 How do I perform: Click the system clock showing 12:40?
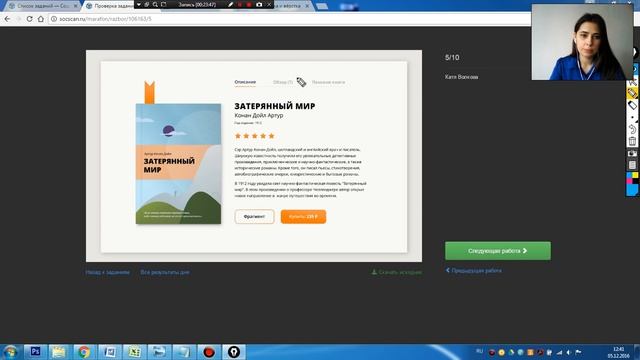(x=618, y=352)
